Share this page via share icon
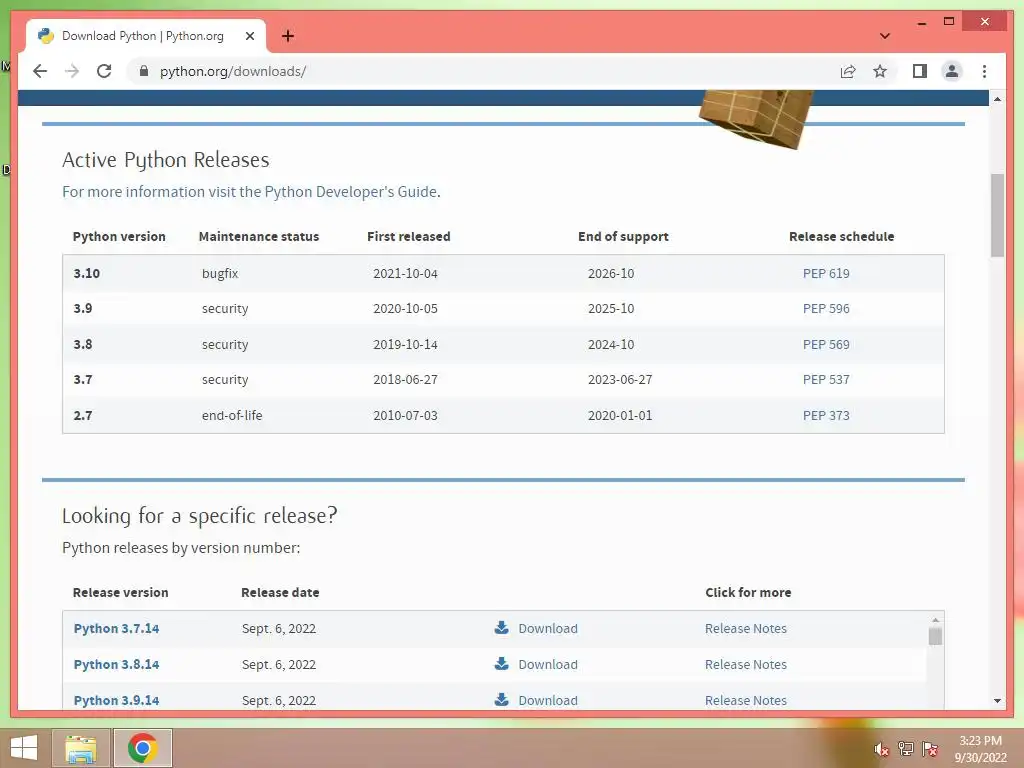The image size is (1024, 768). (x=848, y=71)
